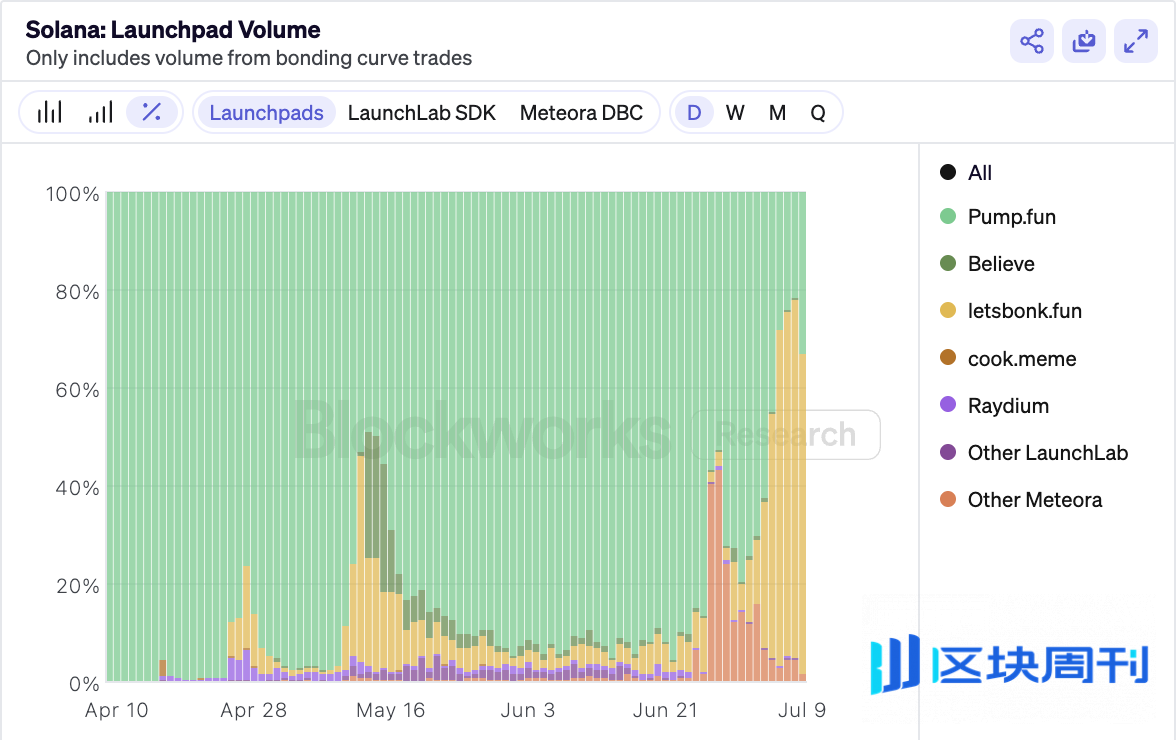The height and width of the screenshot is (740, 1176).
Task: Toggle the letsbonk.fun series label
Action: [x=1024, y=310]
